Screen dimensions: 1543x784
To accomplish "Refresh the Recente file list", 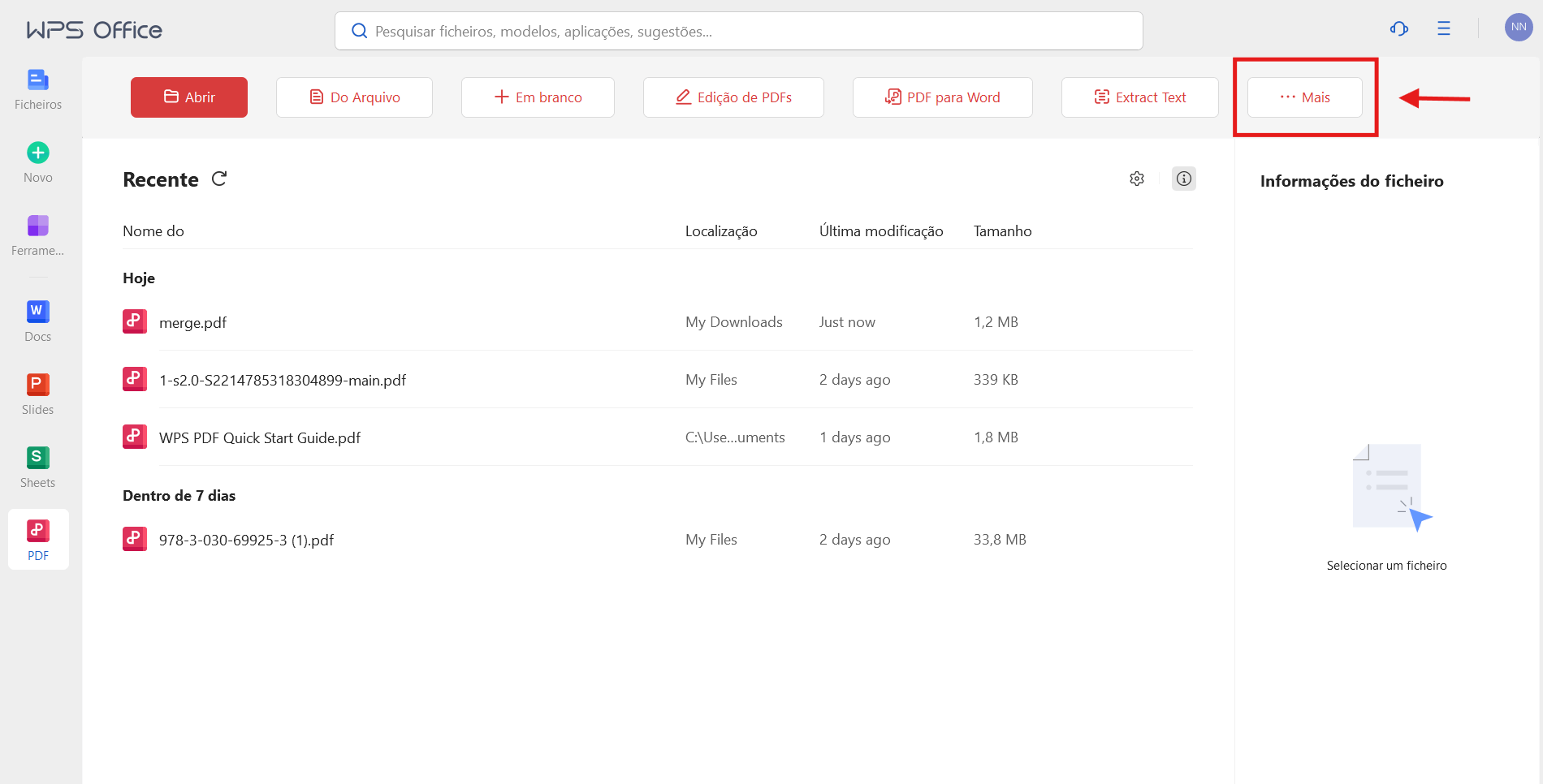I will coord(218,179).
